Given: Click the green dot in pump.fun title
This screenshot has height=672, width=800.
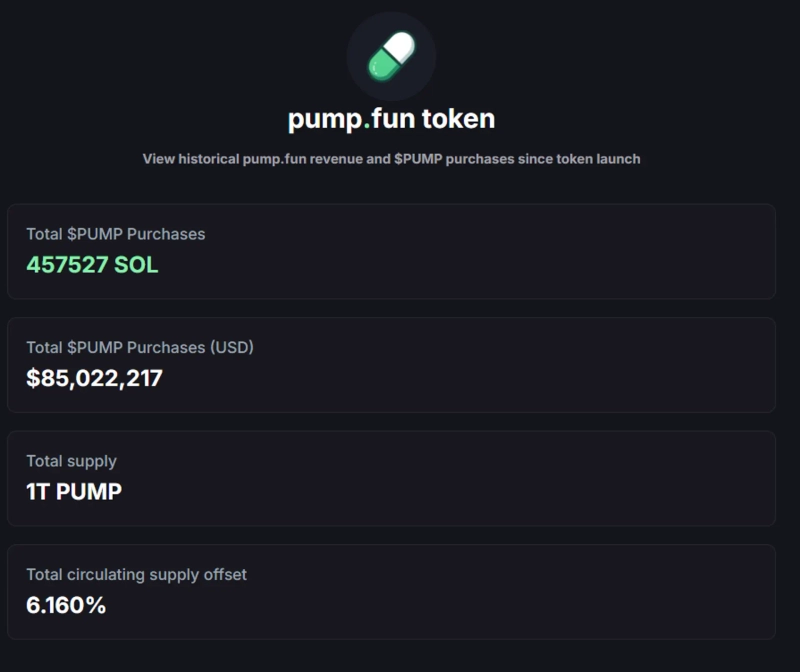Looking at the screenshot, I should tap(367, 126).
